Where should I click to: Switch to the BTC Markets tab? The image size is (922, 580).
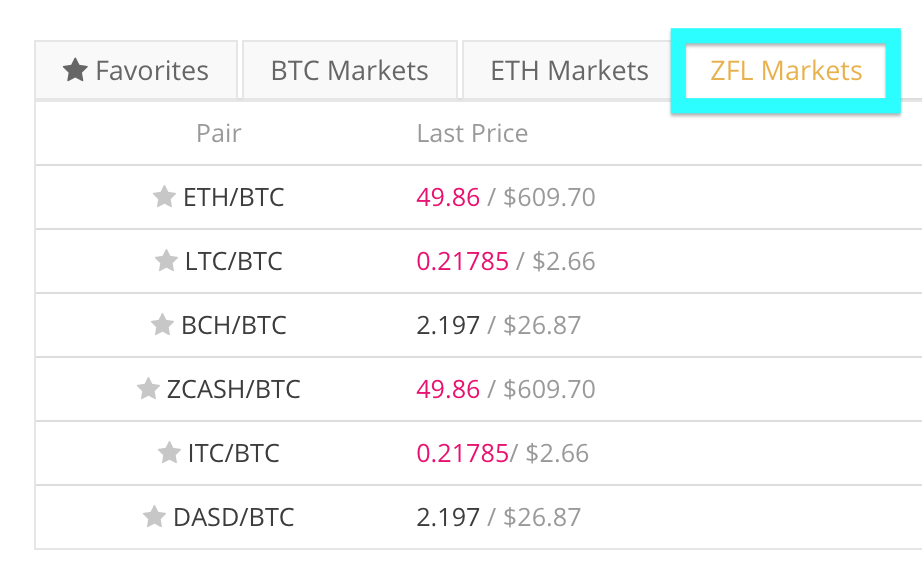click(x=349, y=71)
